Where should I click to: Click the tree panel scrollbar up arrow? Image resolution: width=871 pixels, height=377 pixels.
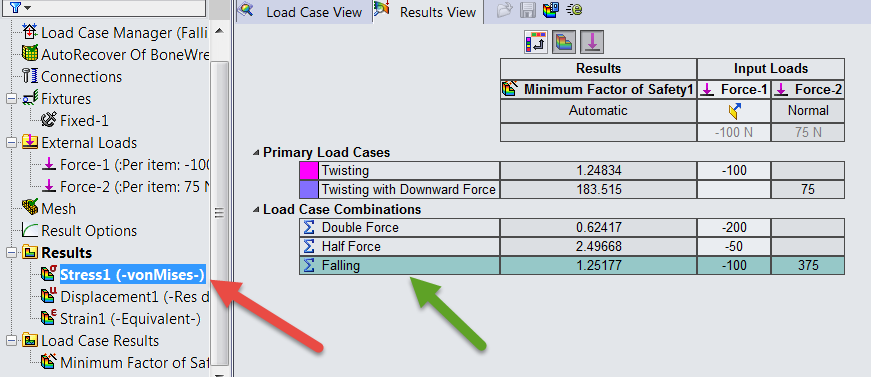(x=219, y=31)
